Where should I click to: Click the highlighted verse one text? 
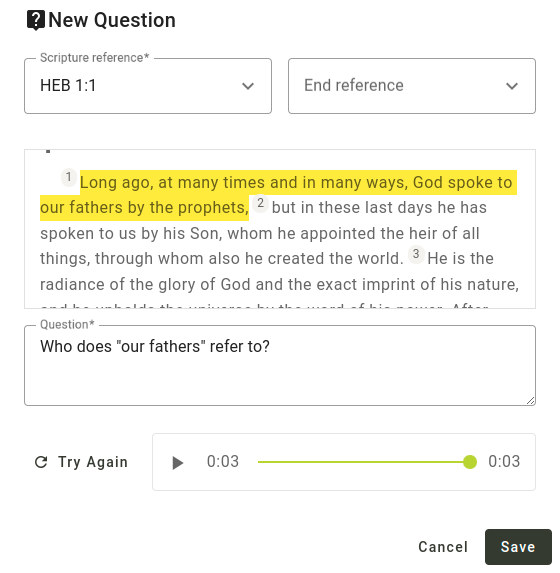[279, 195]
